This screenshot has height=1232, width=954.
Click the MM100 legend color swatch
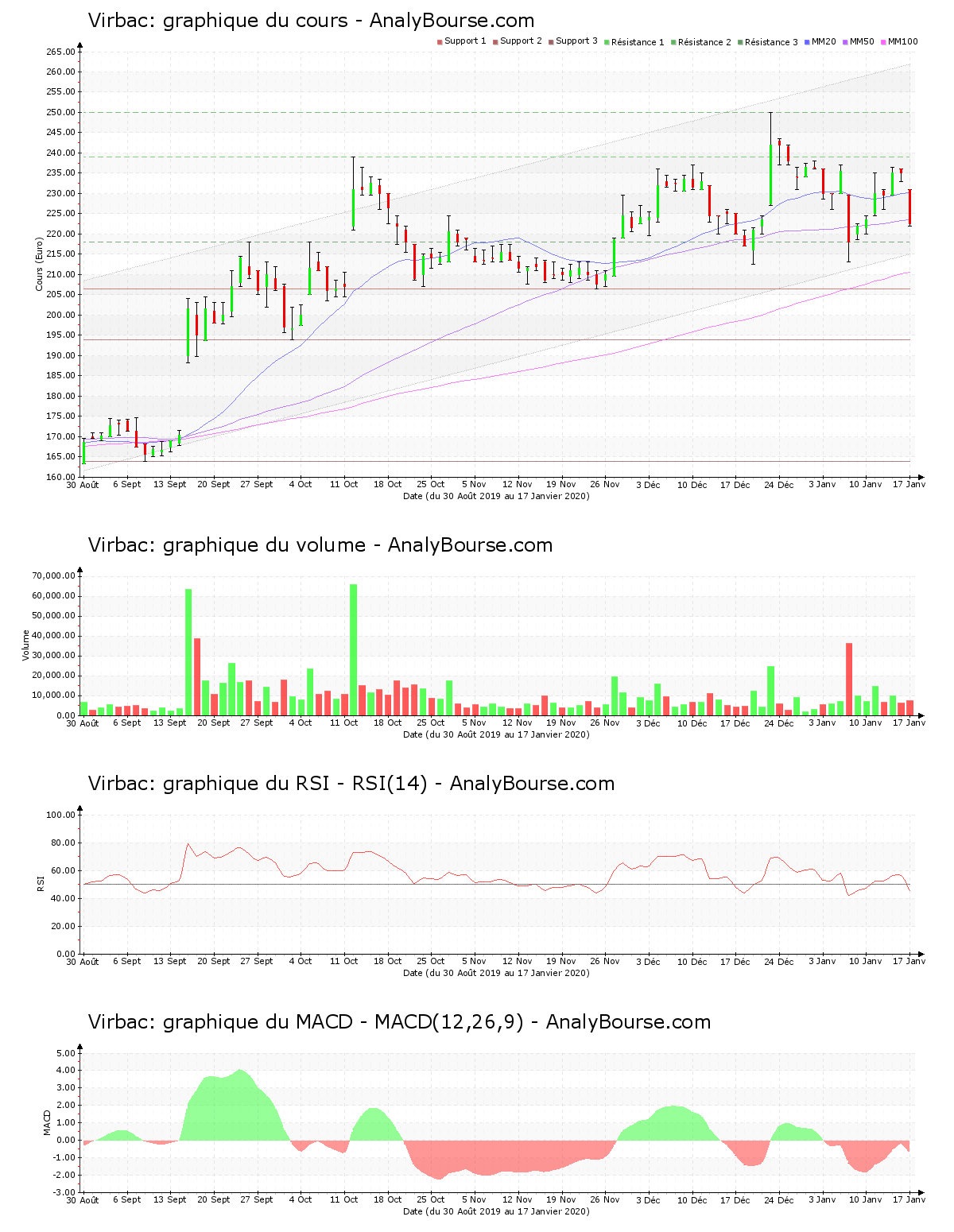pyautogui.click(x=883, y=41)
